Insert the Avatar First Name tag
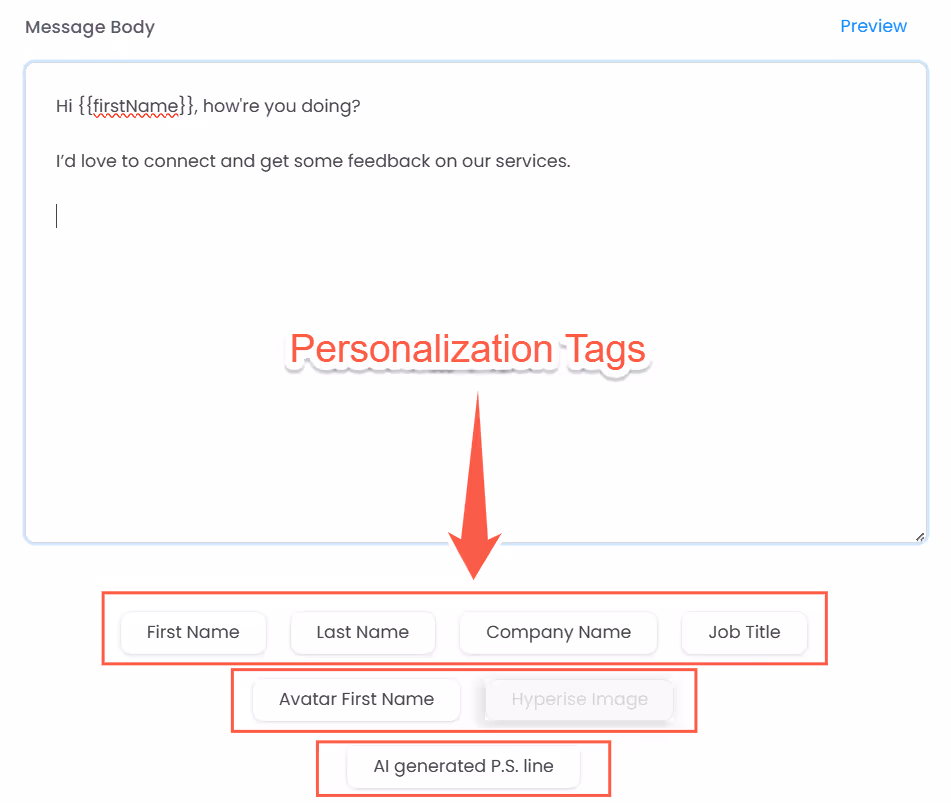 [x=355, y=700]
